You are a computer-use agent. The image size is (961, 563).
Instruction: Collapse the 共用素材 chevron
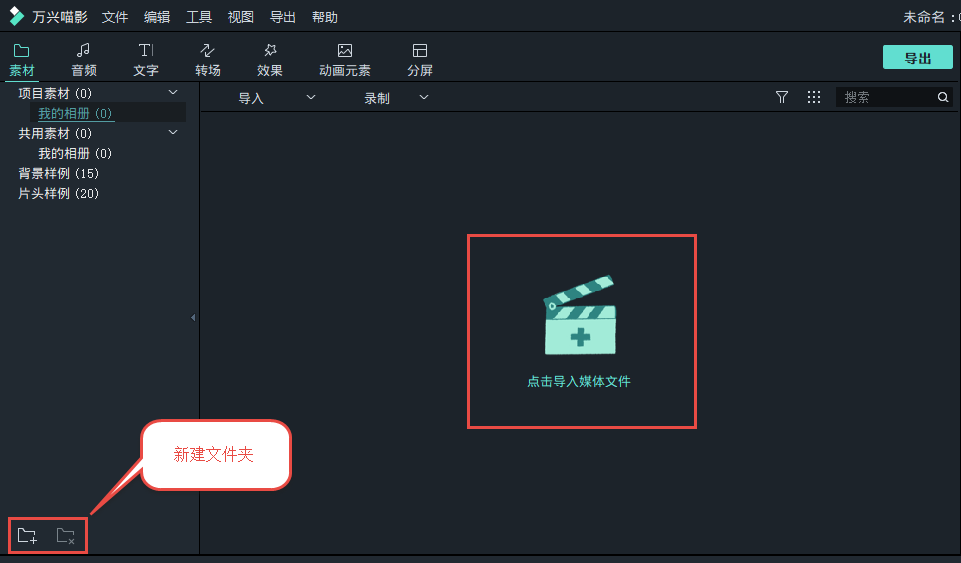coord(173,132)
